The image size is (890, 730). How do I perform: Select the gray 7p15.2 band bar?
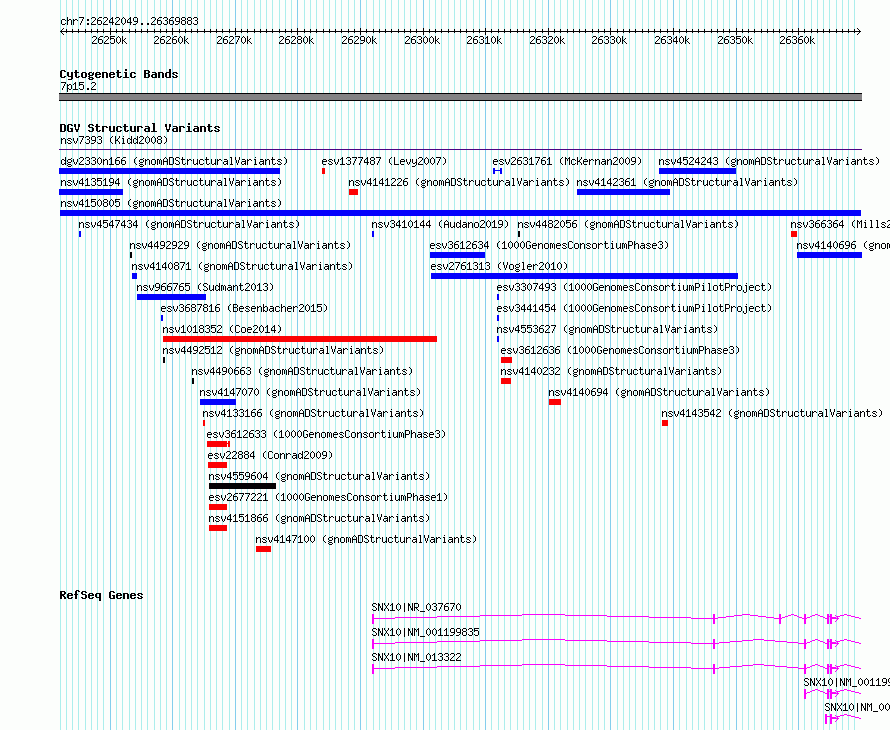pos(460,97)
